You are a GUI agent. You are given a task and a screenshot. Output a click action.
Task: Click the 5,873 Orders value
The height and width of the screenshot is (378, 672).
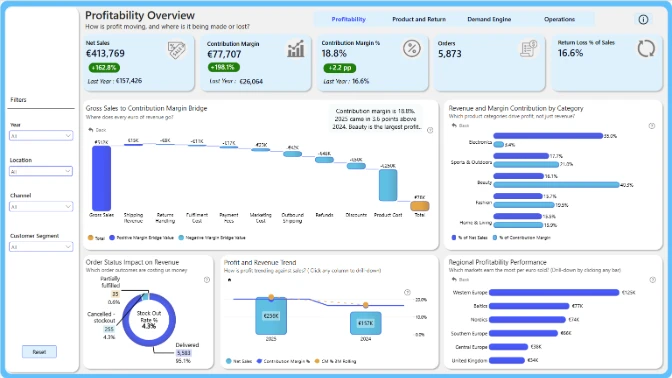point(450,54)
